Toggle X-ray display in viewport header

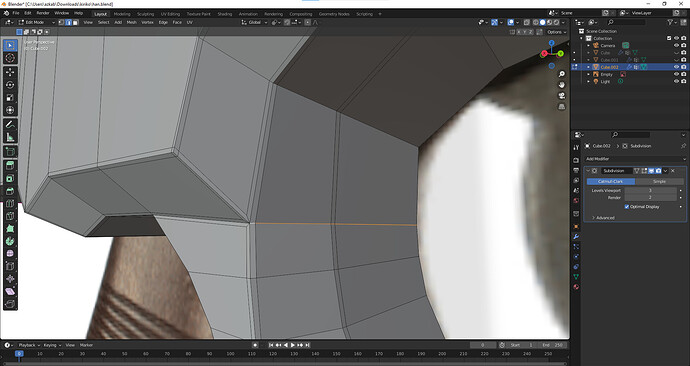pyautogui.click(x=527, y=22)
